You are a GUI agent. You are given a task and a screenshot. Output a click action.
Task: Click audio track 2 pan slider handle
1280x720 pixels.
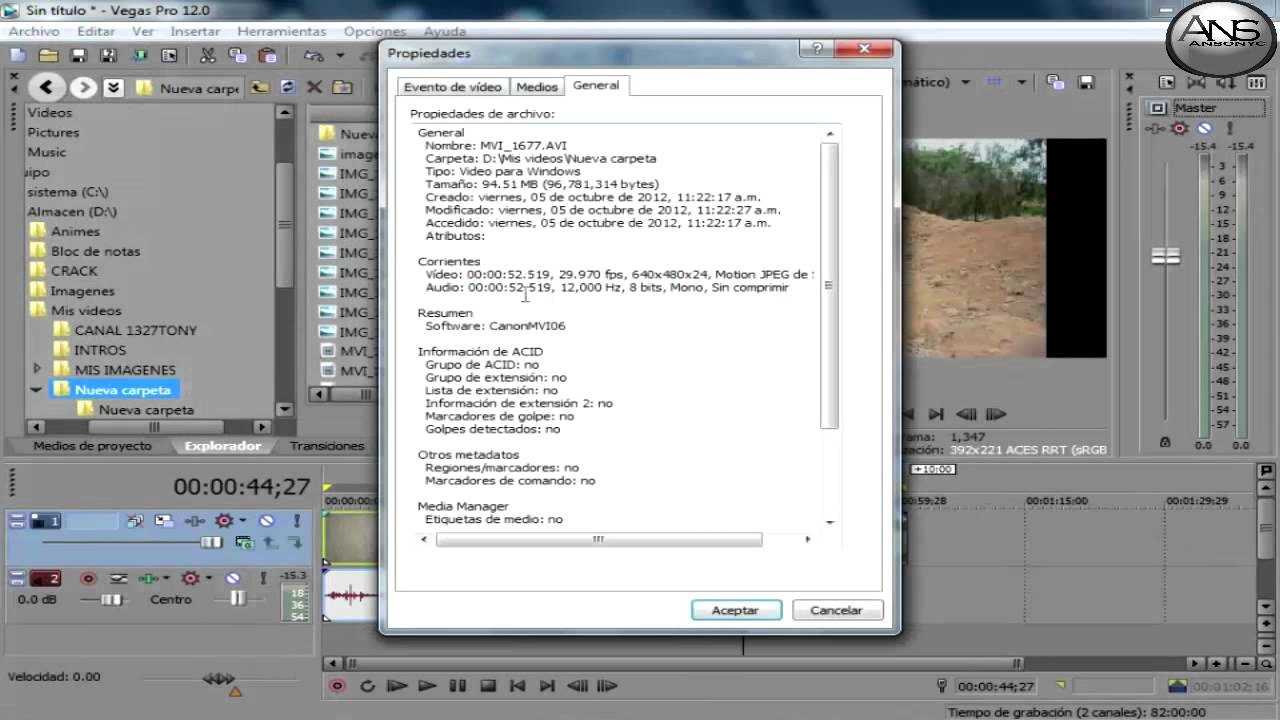pos(237,598)
